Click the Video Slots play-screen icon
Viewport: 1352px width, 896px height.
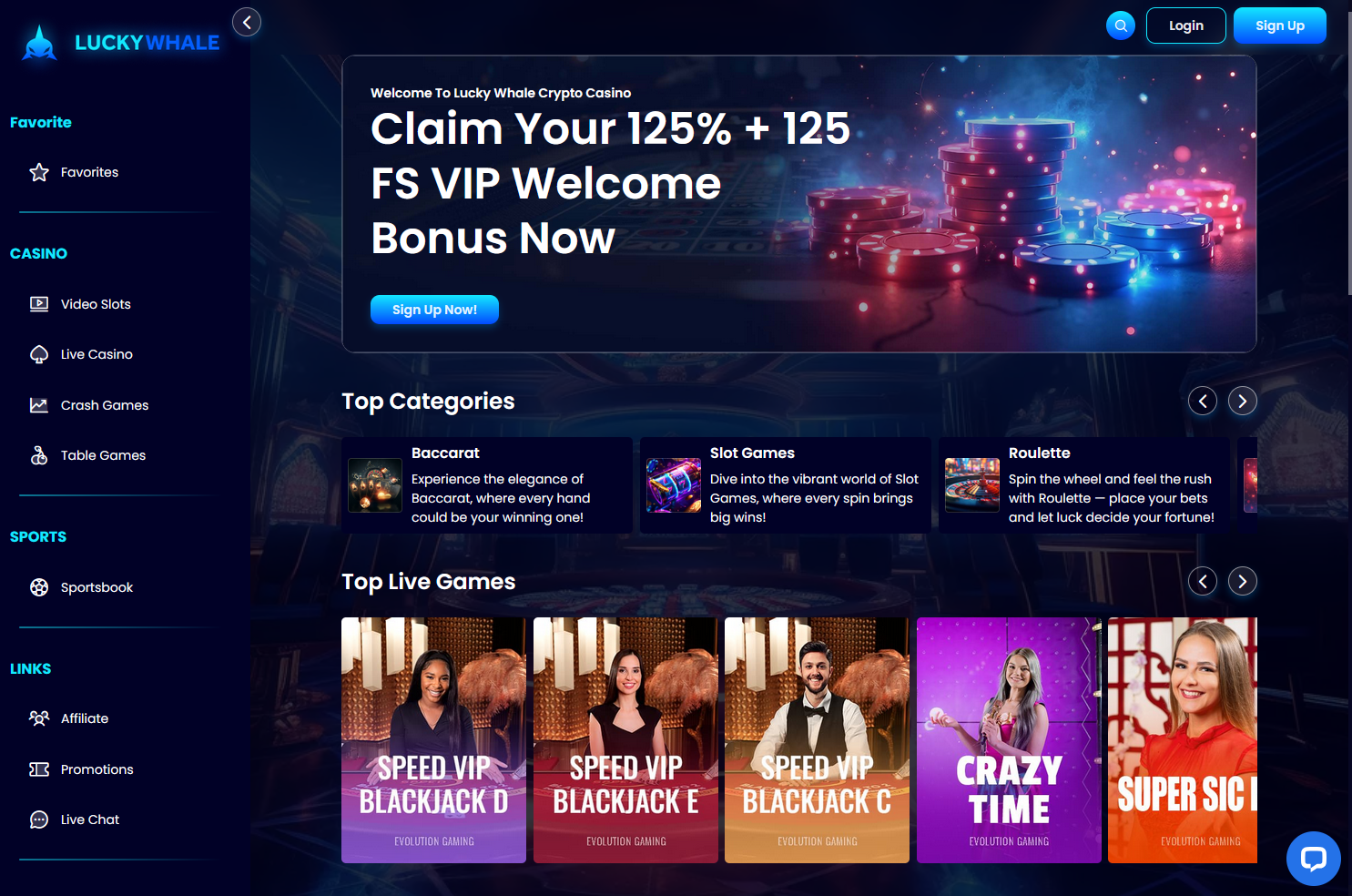point(39,304)
